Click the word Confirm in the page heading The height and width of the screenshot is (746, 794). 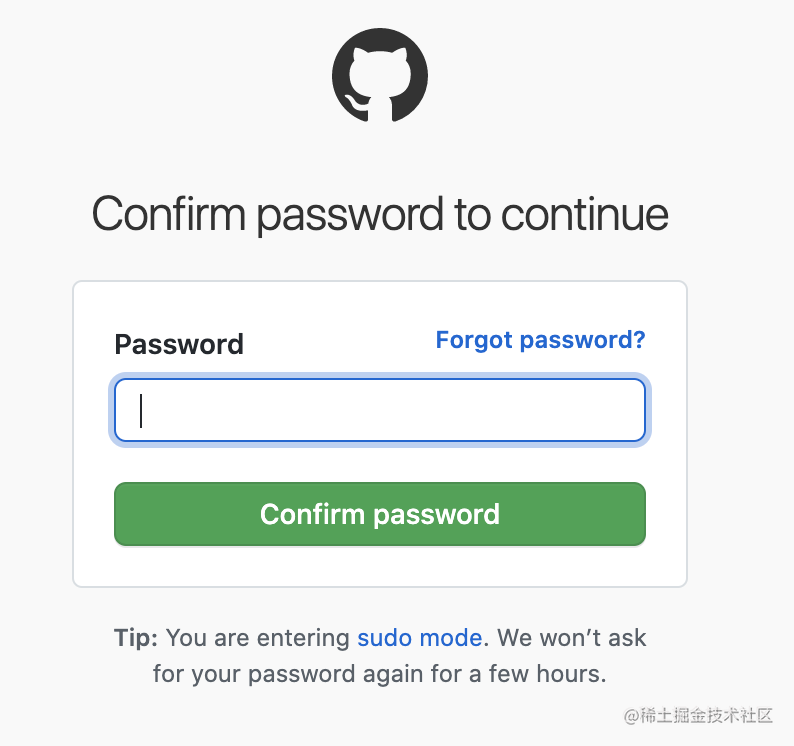pos(169,215)
